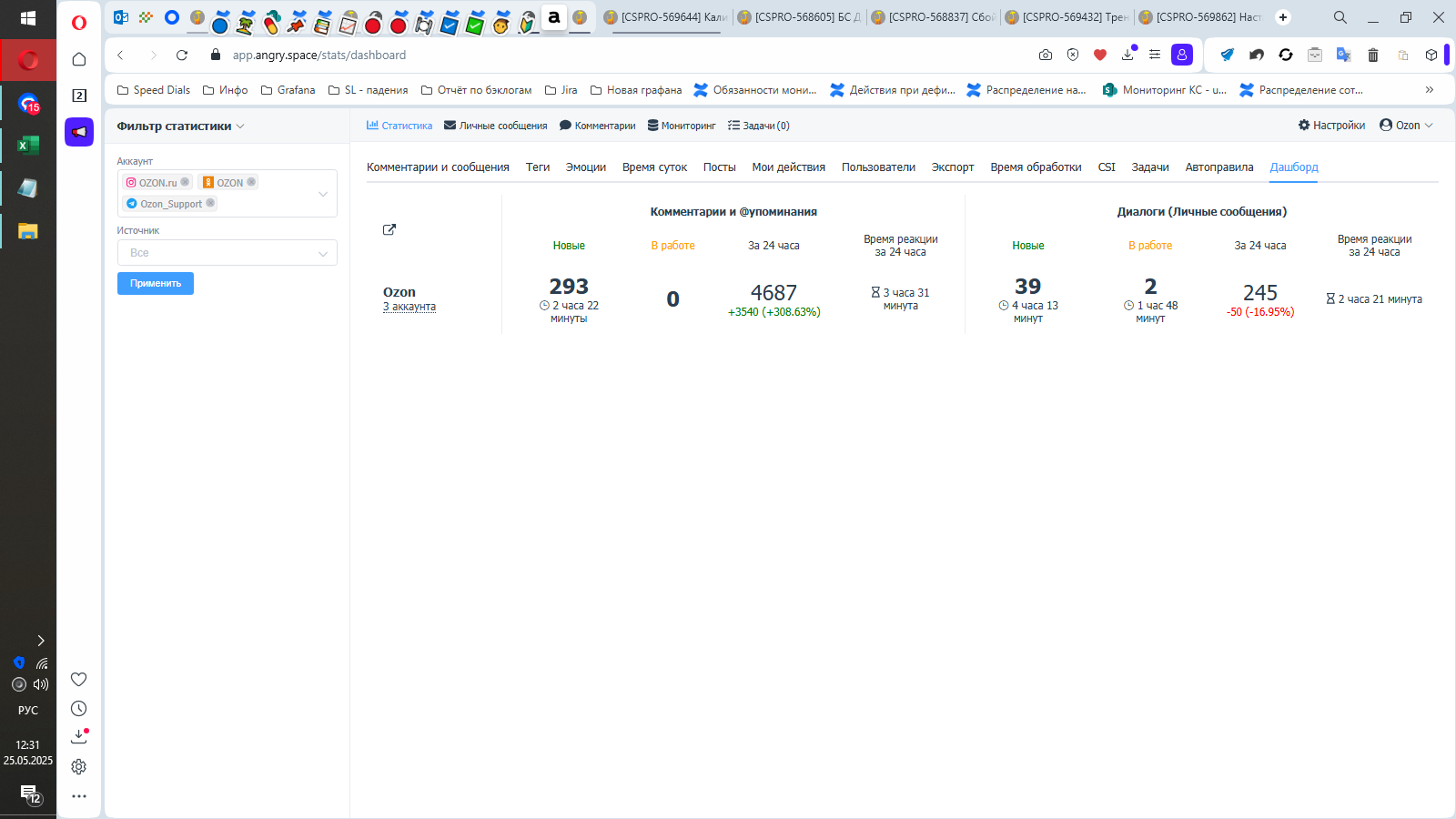Open the Grafana bookmark folder
This screenshot has width=1456, height=819.
[x=288, y=90]
